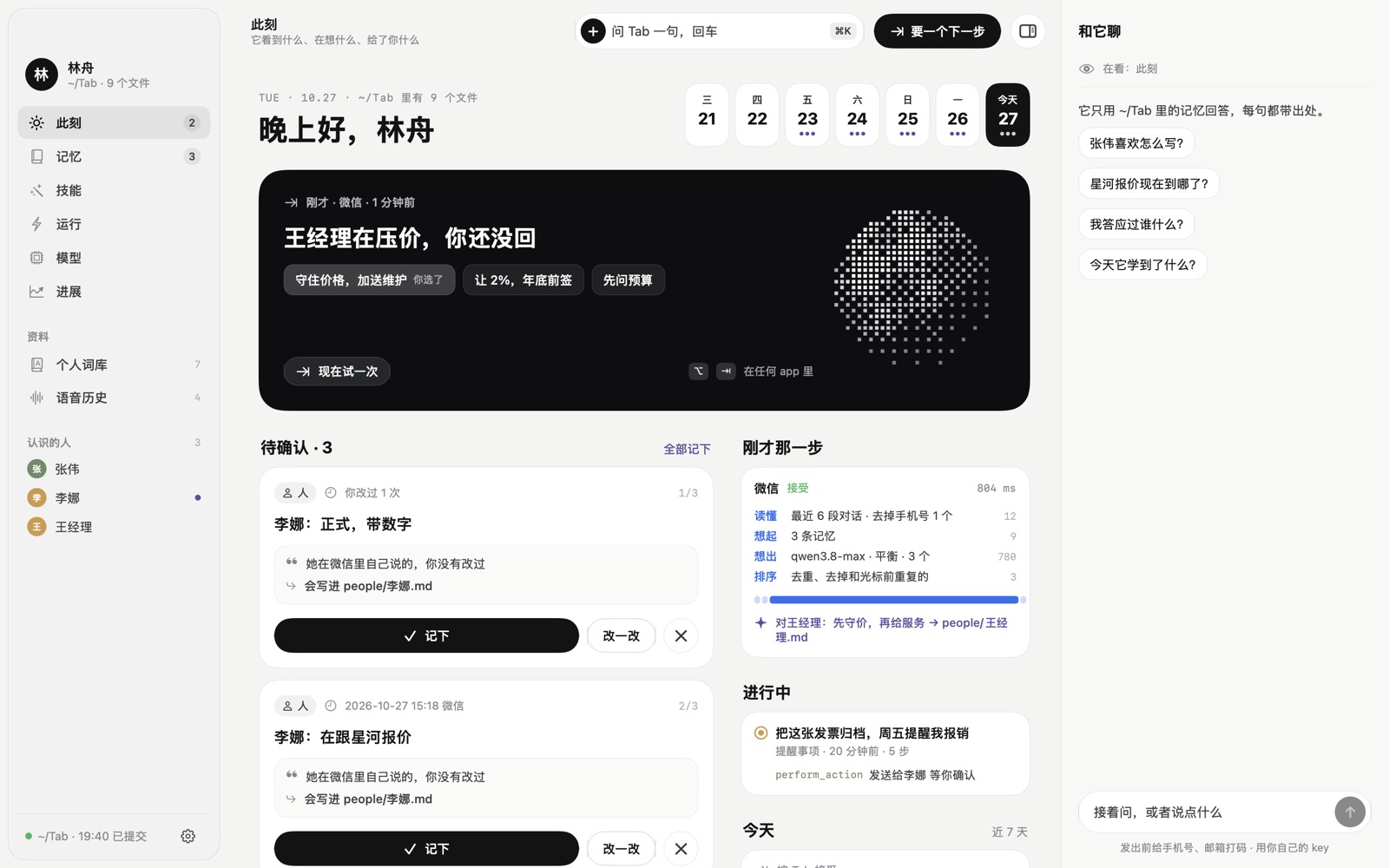Click 张伟 avatar in 认识的人
Screen dimensions: 1389x868
(x=36, y=469)
